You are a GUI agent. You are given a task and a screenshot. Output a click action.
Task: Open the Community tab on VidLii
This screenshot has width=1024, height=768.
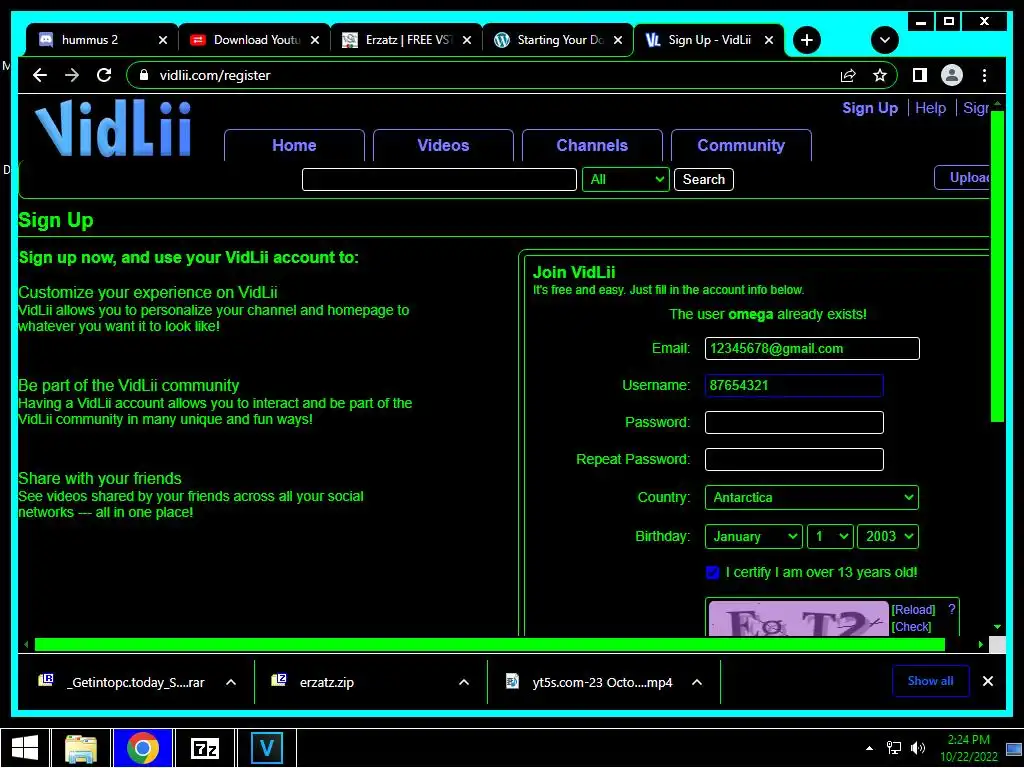[x=741, y=145]
